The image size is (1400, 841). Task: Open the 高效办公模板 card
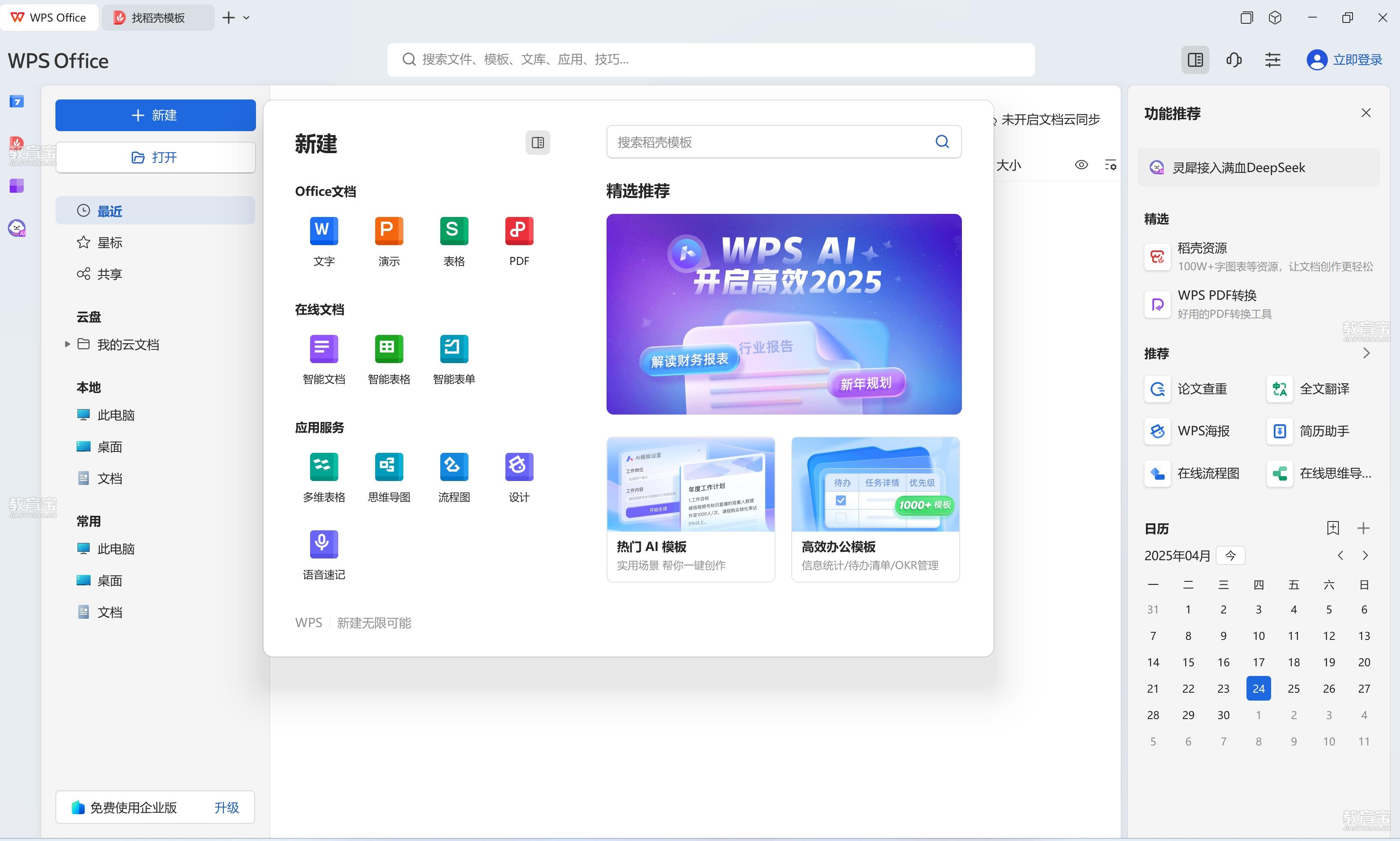point(876,509)
